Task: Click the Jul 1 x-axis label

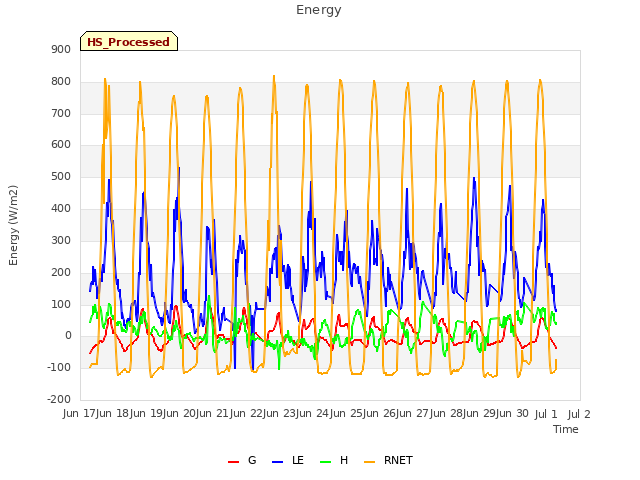Action: pyautogui.click(x=546, y=414)
